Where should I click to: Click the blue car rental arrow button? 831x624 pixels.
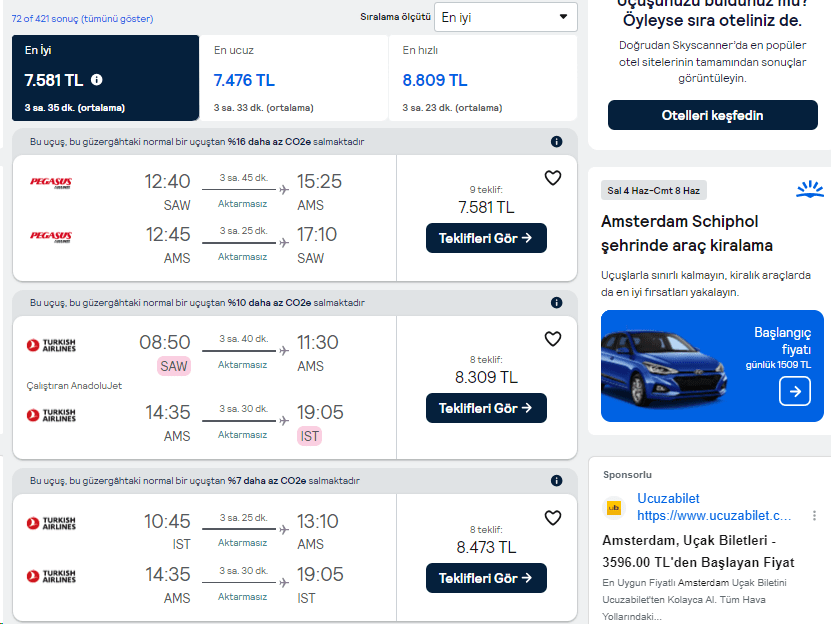click(x=795, y=391)
